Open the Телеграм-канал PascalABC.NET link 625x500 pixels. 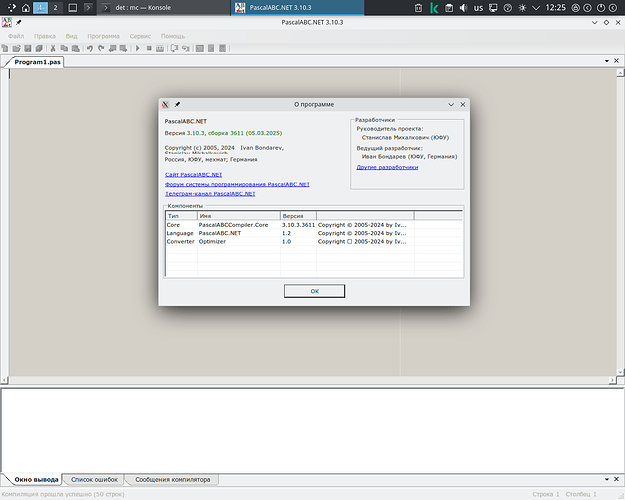(210, 194)
